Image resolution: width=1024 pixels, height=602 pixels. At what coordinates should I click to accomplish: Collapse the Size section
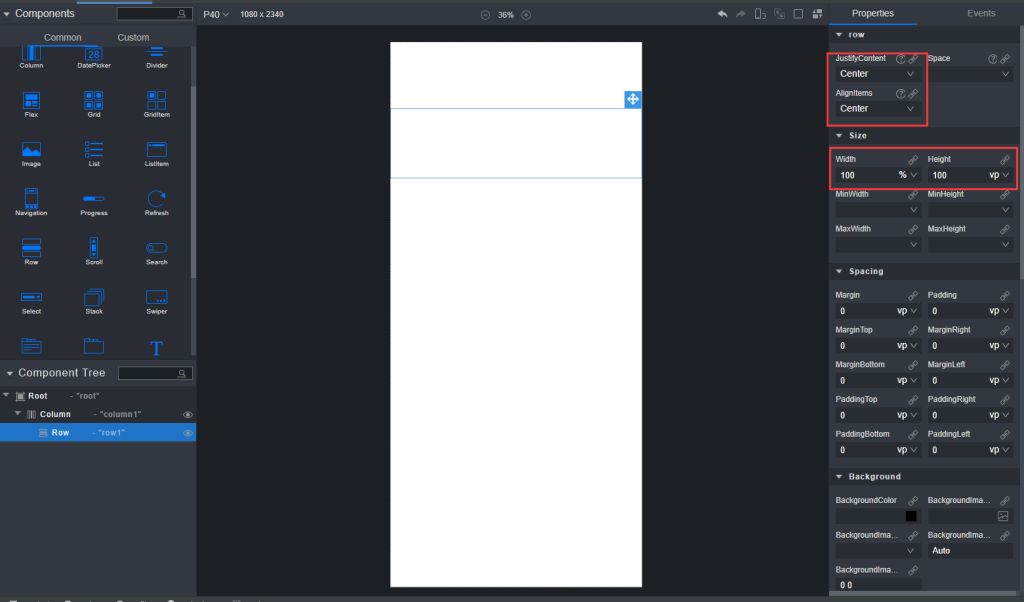tap(839, 136)
